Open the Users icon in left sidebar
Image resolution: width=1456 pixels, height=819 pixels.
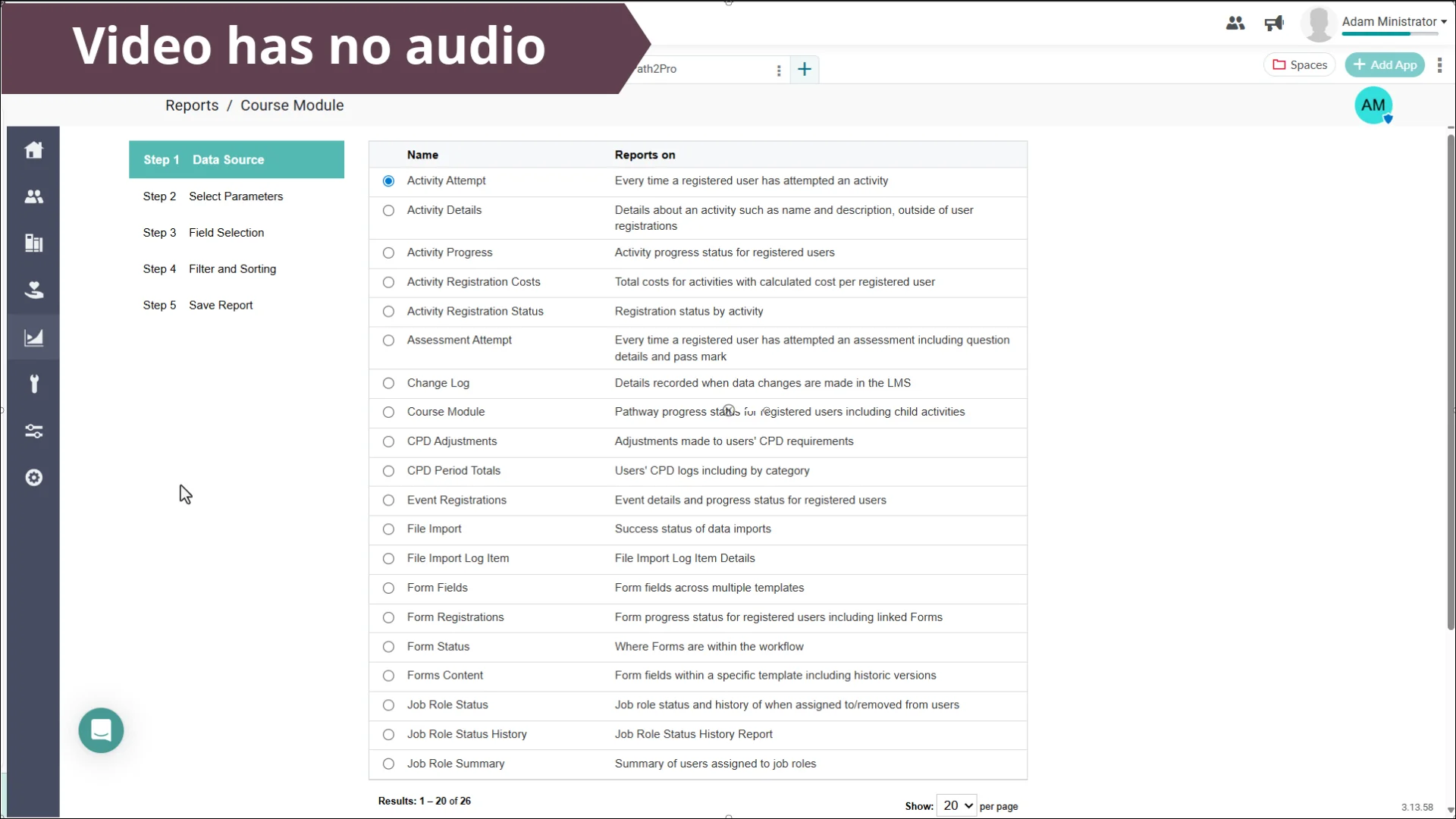pos(33,196)
